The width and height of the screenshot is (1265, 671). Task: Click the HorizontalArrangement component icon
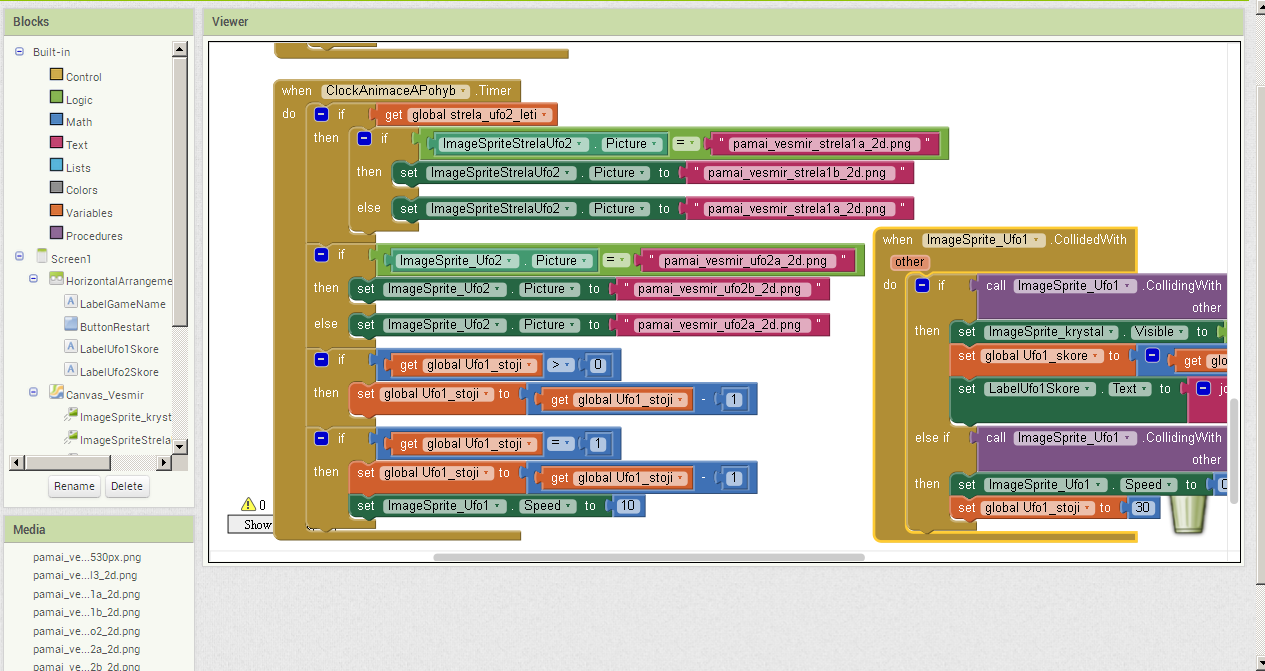click(56, 280)
